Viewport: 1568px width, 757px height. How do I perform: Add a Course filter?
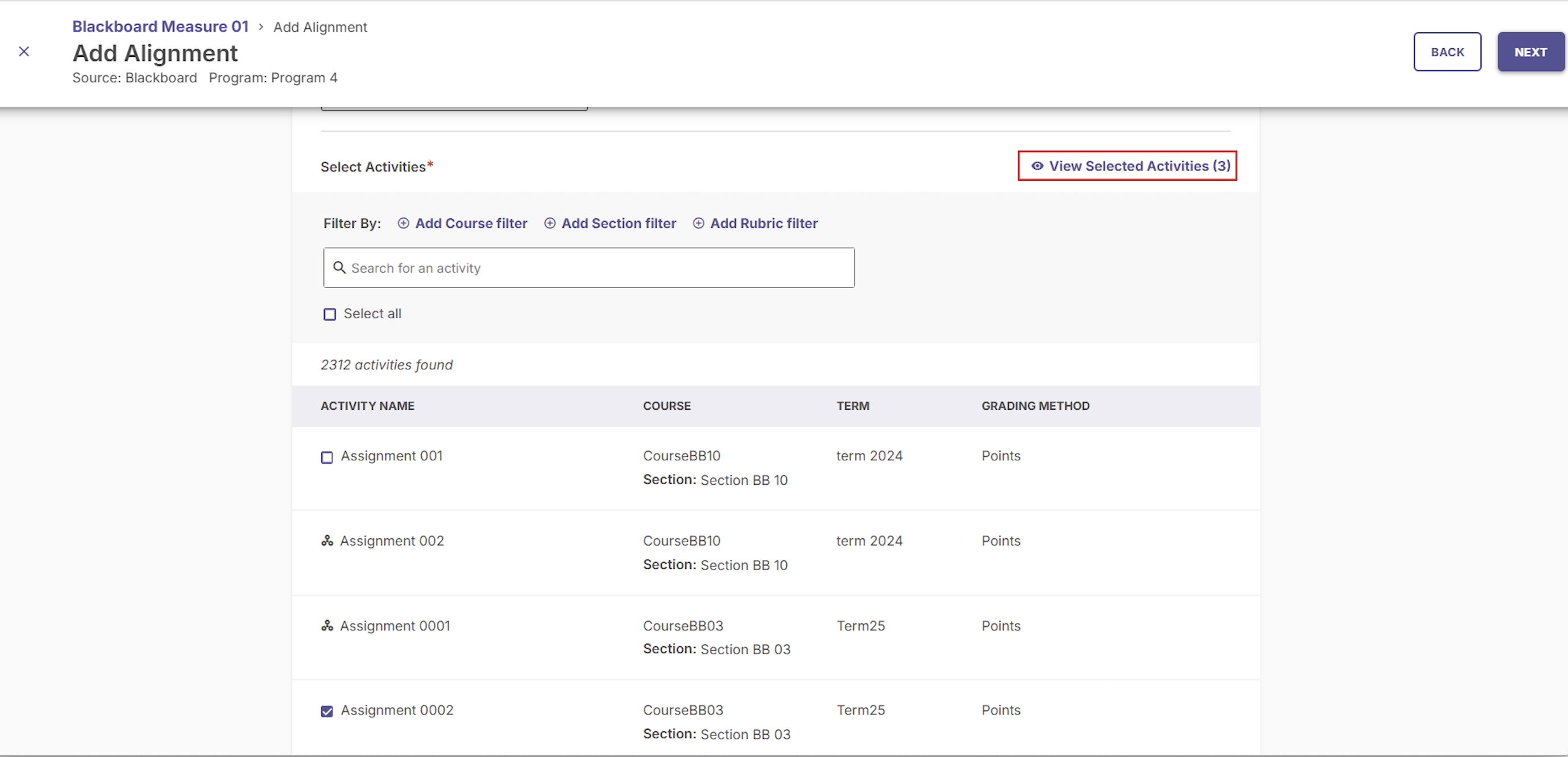(x=463, y=223)
